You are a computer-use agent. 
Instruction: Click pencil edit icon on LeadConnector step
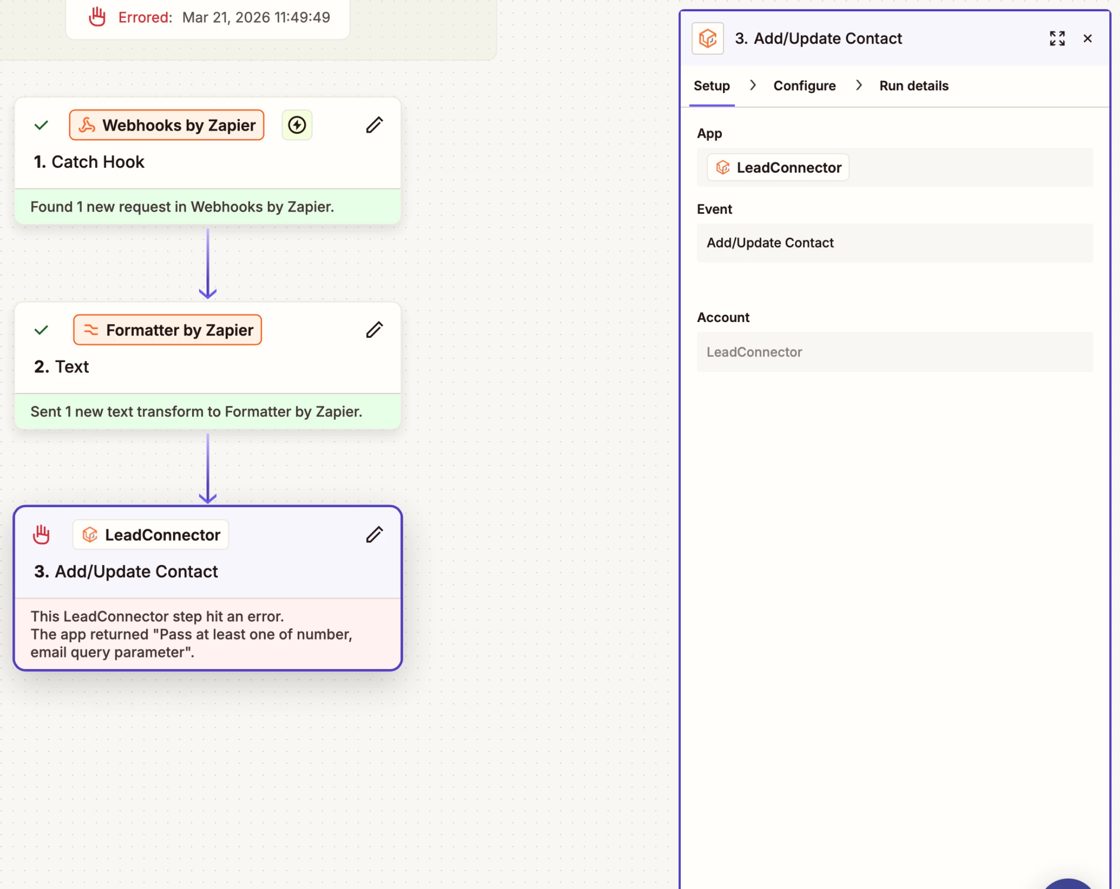(374, 535)
